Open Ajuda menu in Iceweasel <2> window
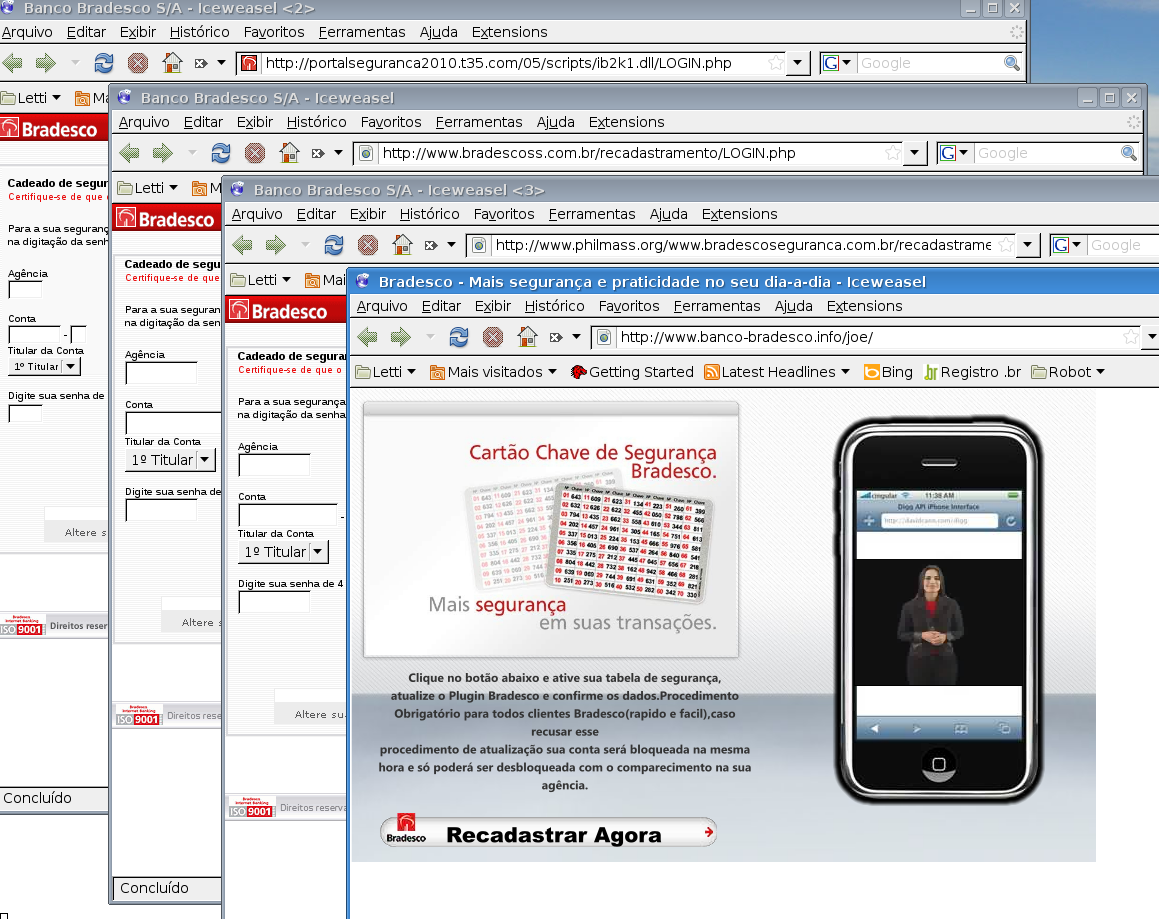 tap(439, 32)
